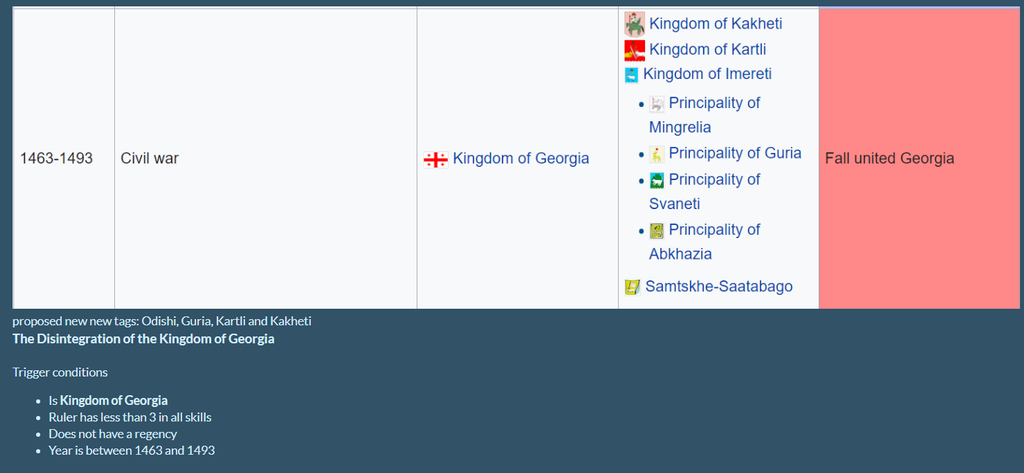
Task: Click the yellow Samtskhe-Saatabago flag icon
Action: (x=632, y=287)
